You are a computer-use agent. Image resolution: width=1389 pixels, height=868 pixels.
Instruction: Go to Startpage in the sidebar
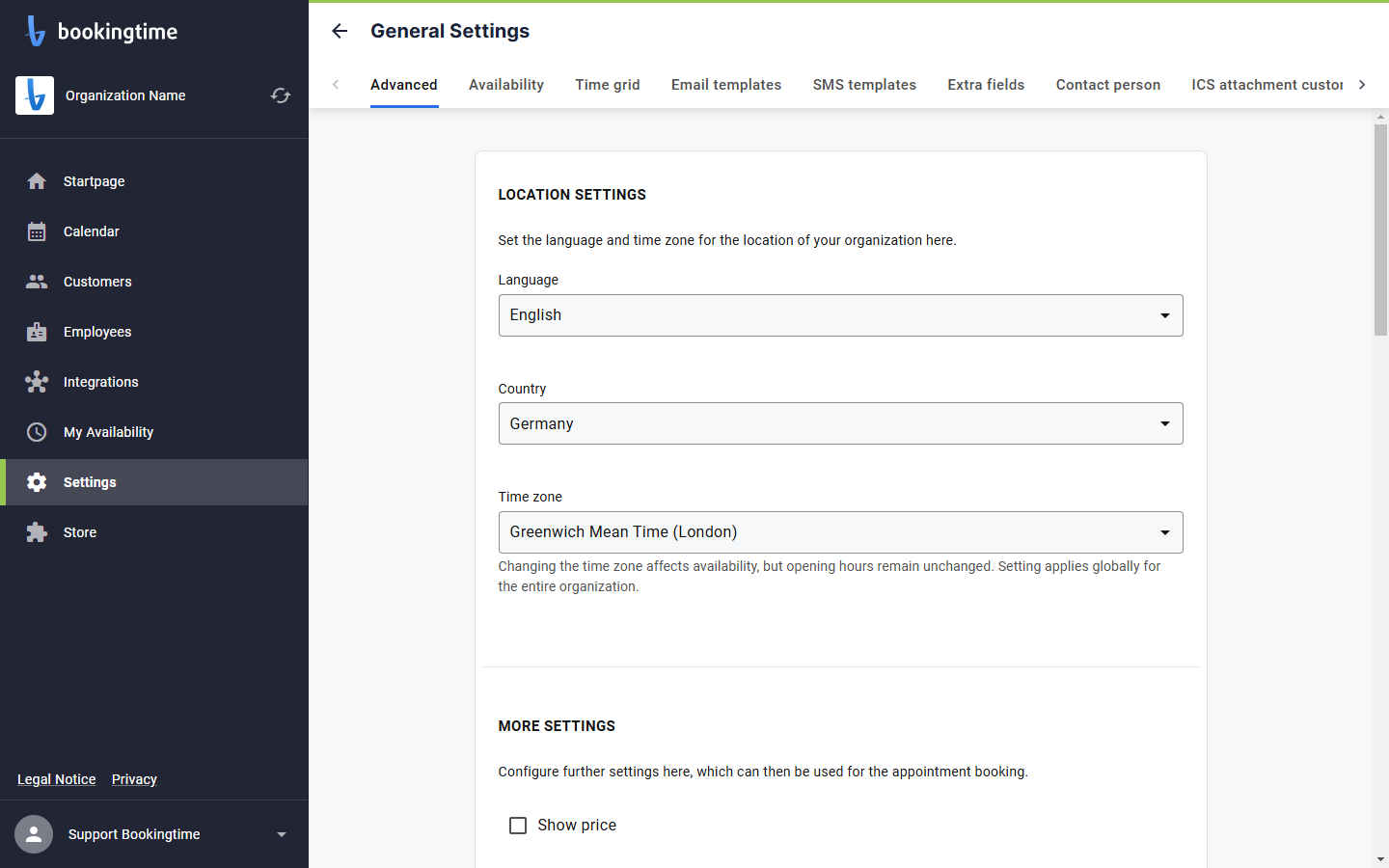(154, 181)
